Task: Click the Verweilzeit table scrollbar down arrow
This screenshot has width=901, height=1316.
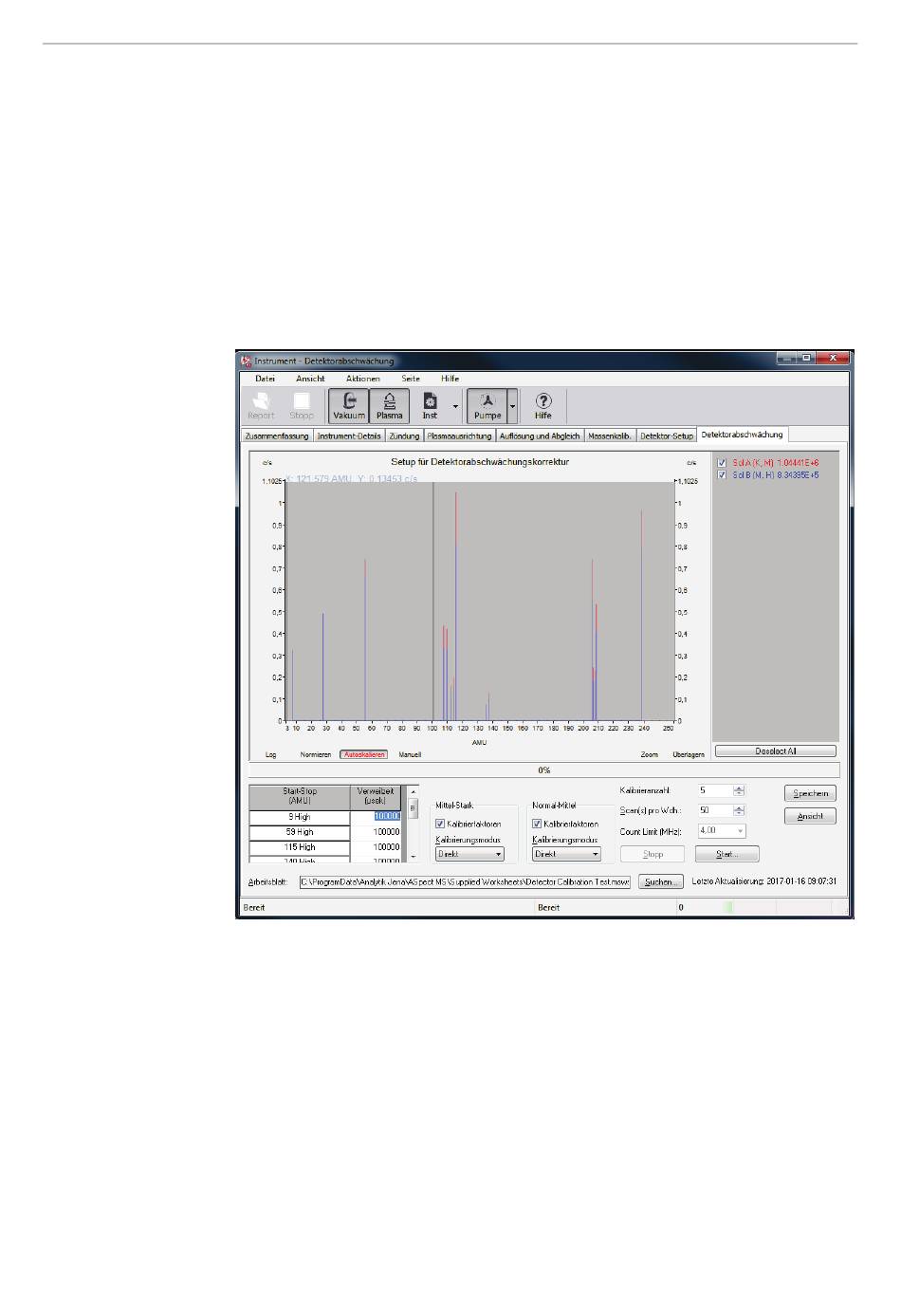Action: pyautogui.click(x=413, y=856)
